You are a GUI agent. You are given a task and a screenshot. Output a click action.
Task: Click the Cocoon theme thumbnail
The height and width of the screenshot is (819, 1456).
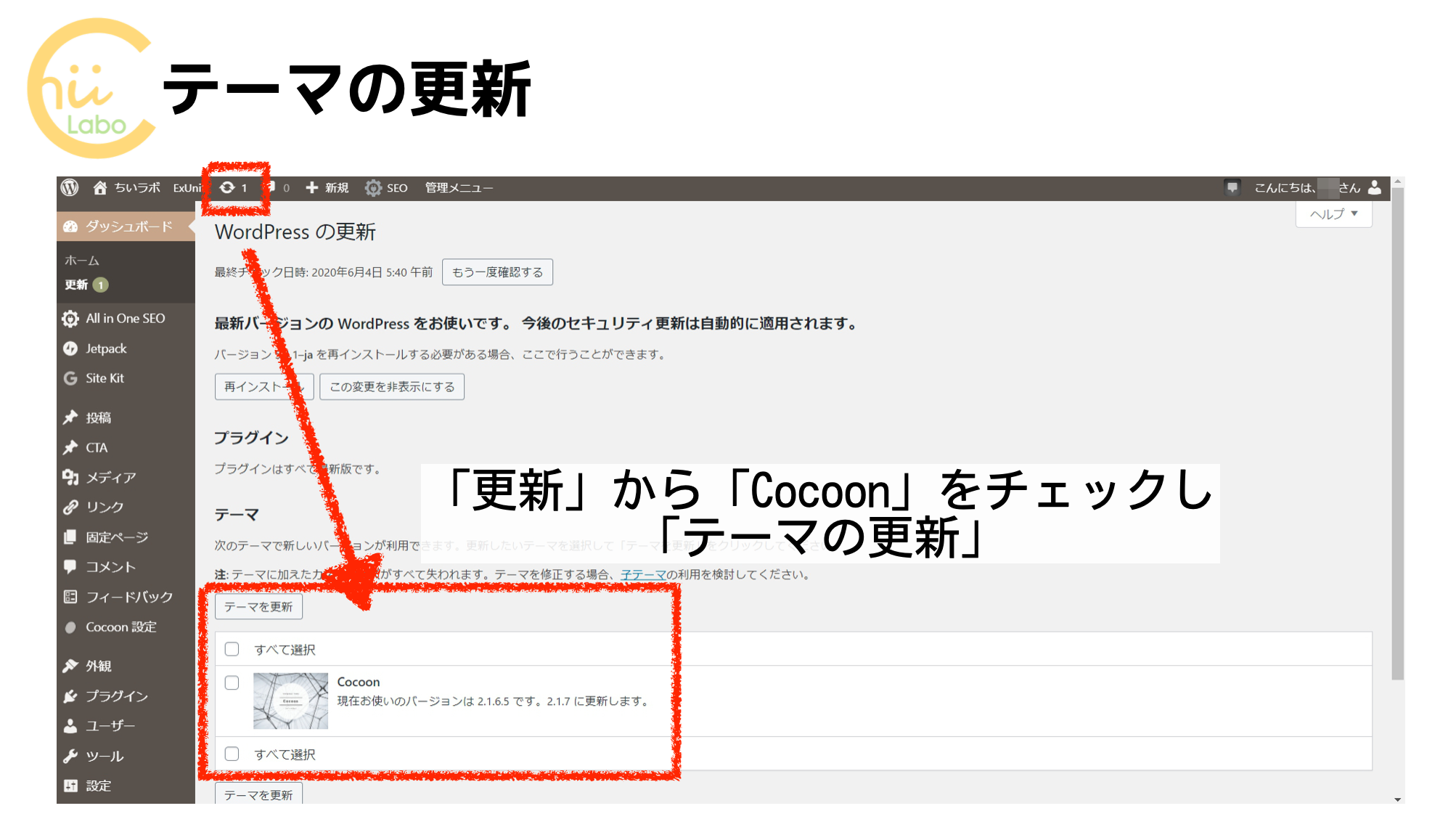point(290,701)
